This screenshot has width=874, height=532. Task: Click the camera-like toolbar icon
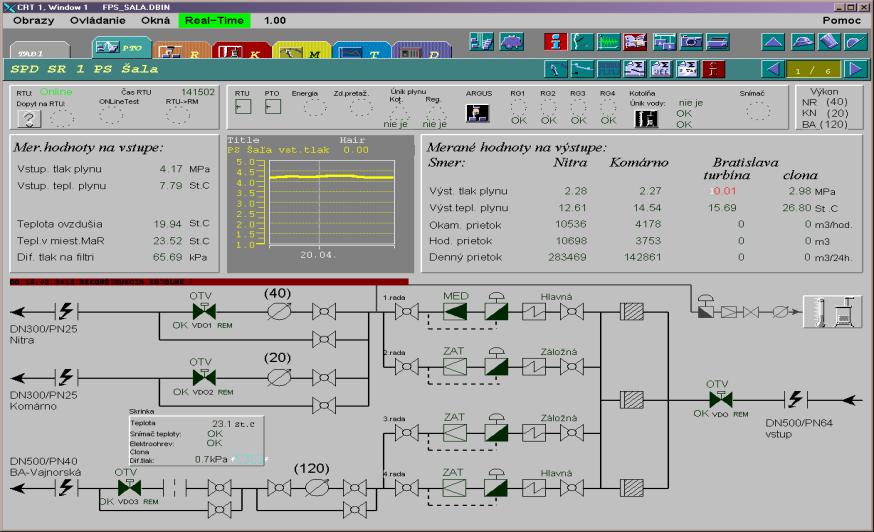[691, 42]
